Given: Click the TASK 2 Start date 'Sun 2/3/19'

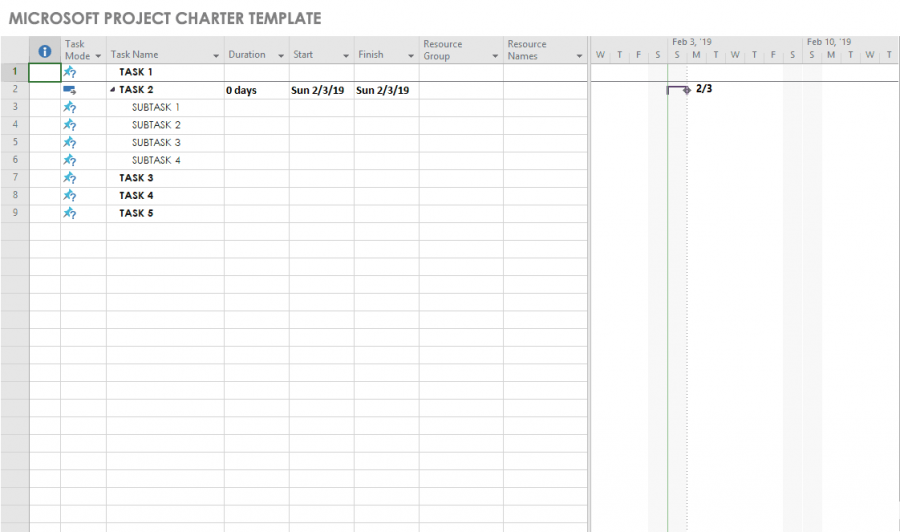Looking at the screenshot, I should [x=321, y=90].
